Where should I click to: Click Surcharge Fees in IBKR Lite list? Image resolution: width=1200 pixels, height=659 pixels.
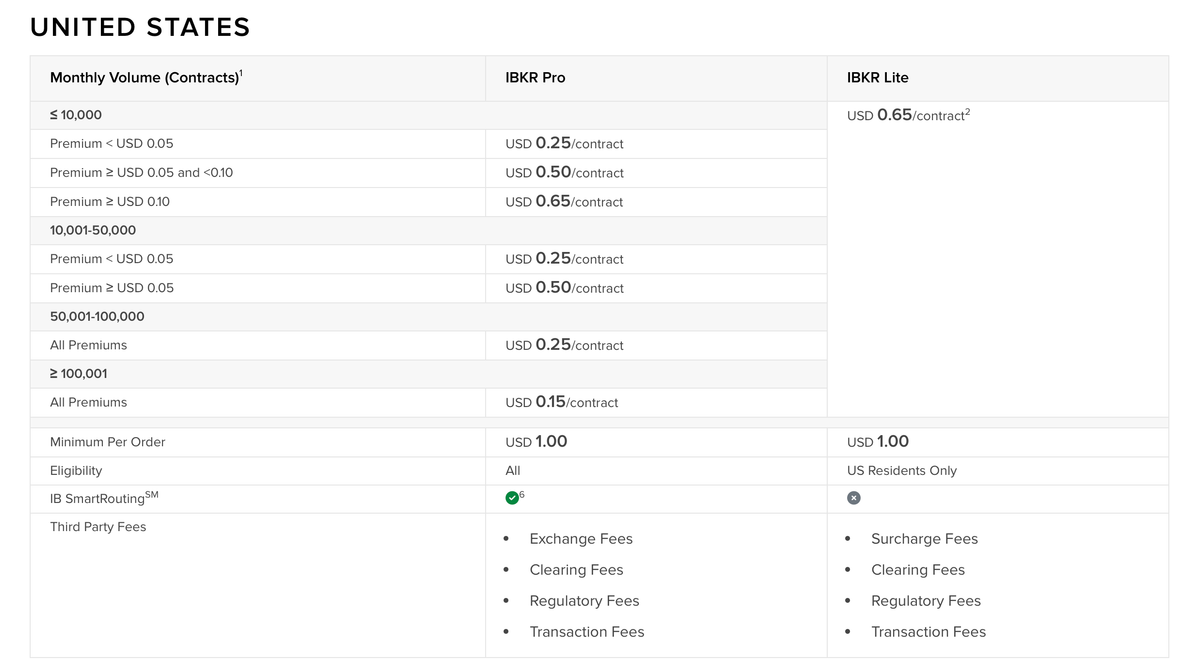click(x=924, y=539)
